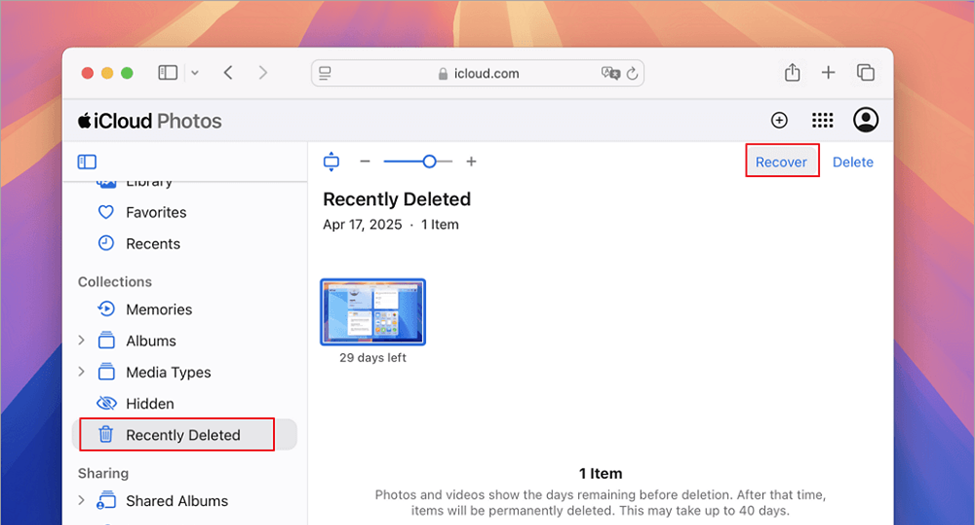Expand the Media Types collection
This screenshot has width=975, height=525.
click(82, 372)
